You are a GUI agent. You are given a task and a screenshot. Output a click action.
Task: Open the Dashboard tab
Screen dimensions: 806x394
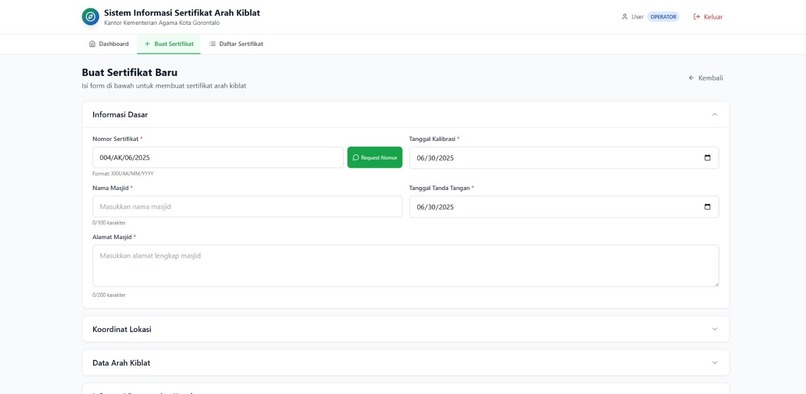click(109, 44)
